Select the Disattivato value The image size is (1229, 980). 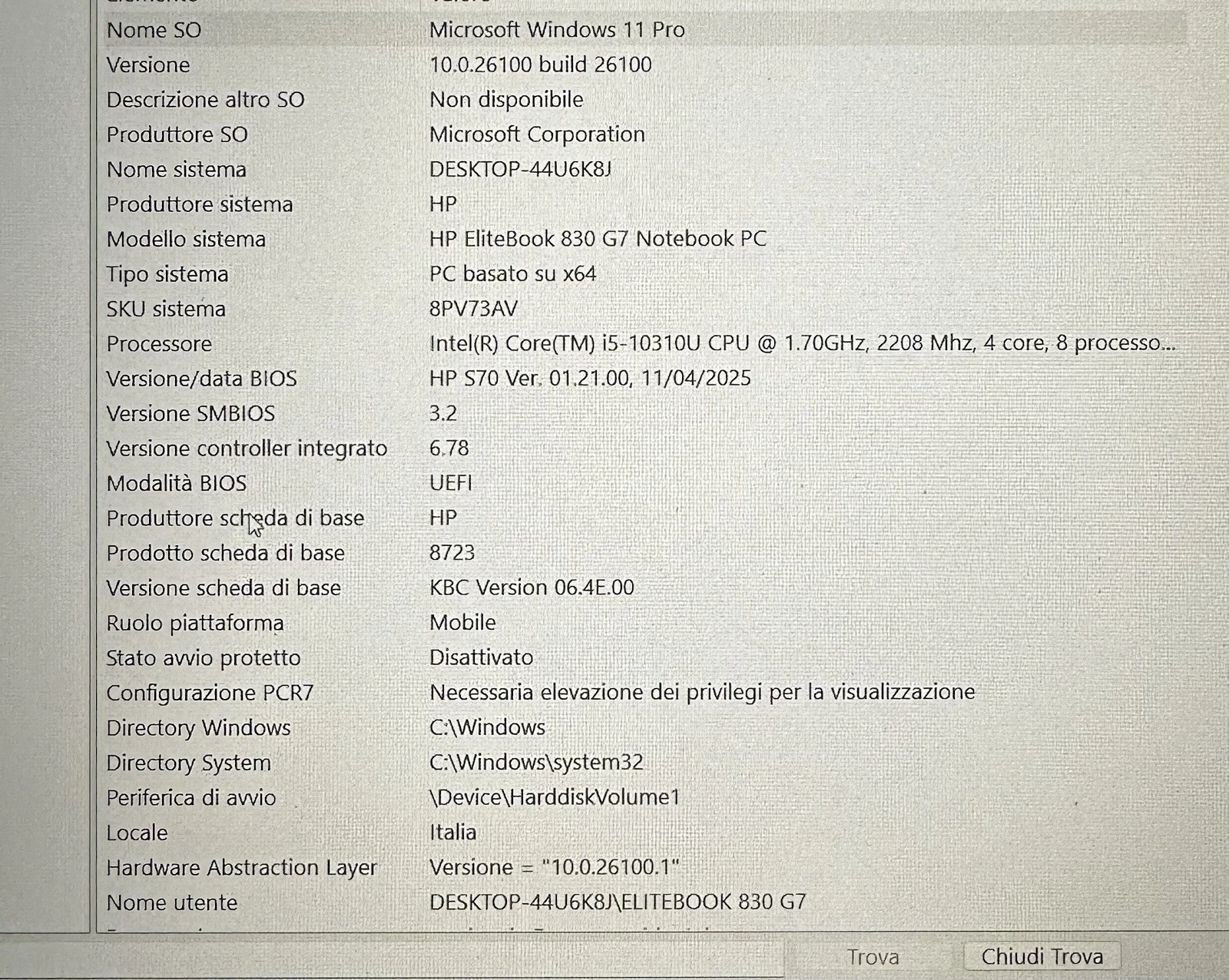click(x=481, y=658)
